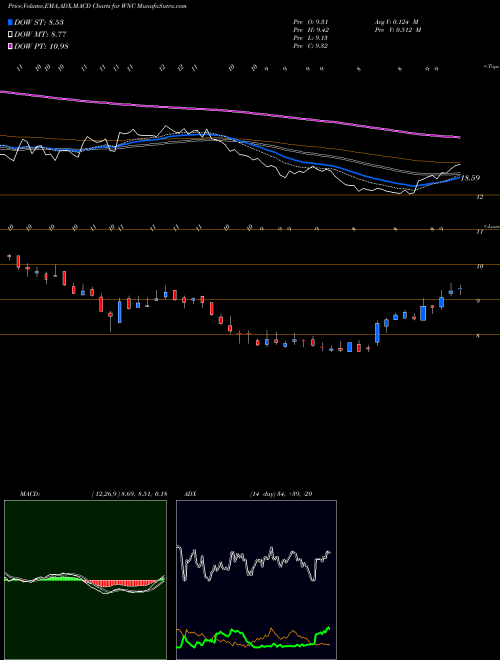Image resolution: width=500 pixels, height=660 pixels.
Task: Select the 'DOW PT: 10.98' legend text
Action: [x=41, y=46]
